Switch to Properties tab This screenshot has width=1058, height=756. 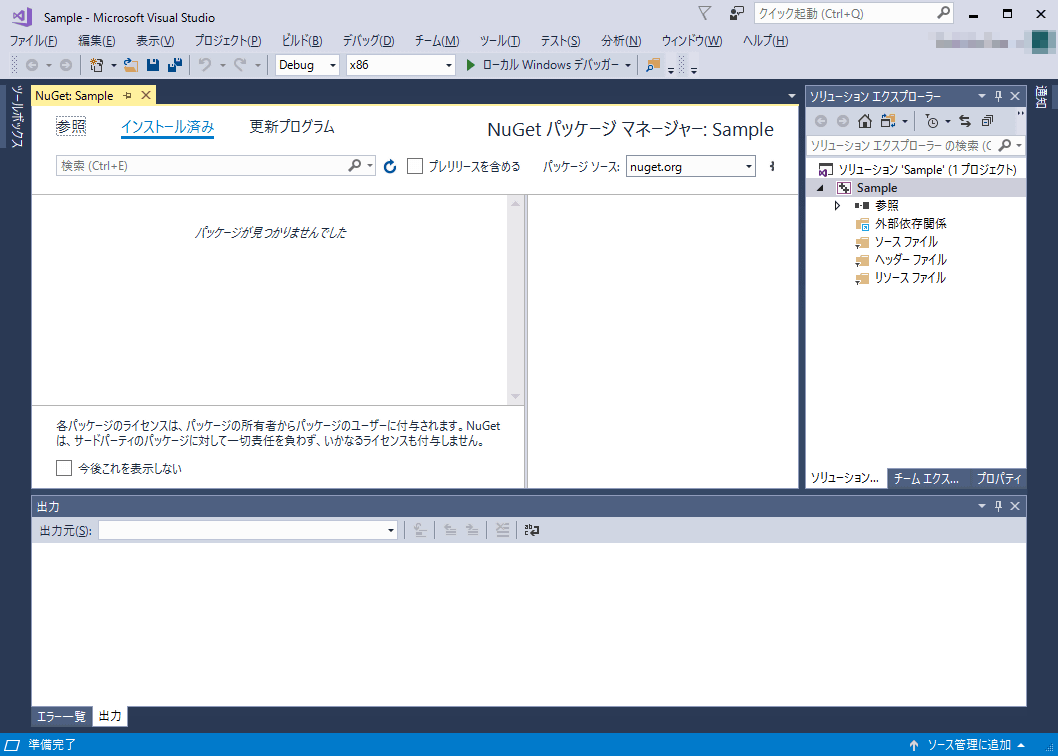pyautogui.click(x=999, y=479)
